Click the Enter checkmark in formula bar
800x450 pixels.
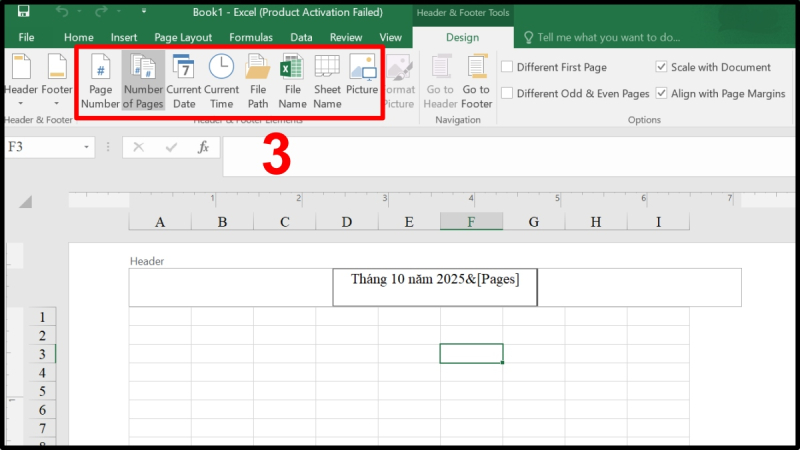coord(171,147)
